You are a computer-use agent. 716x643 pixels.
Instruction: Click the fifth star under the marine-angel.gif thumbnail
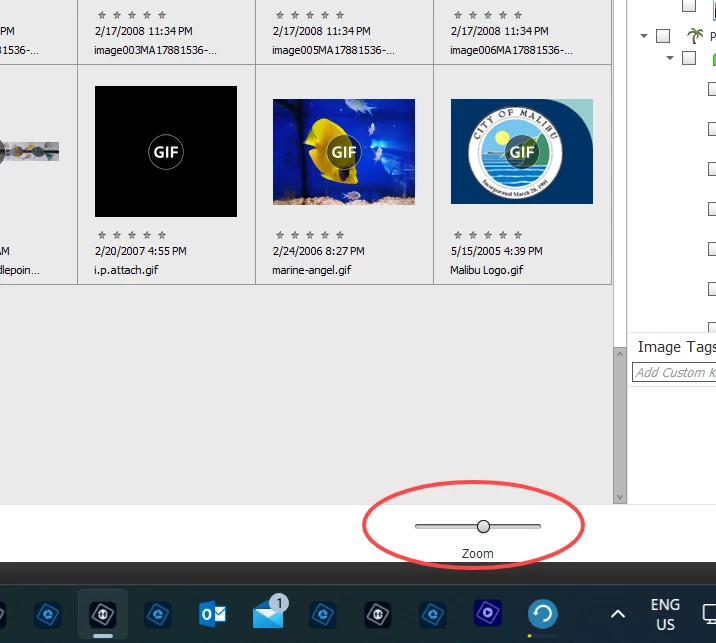(340, 235)
